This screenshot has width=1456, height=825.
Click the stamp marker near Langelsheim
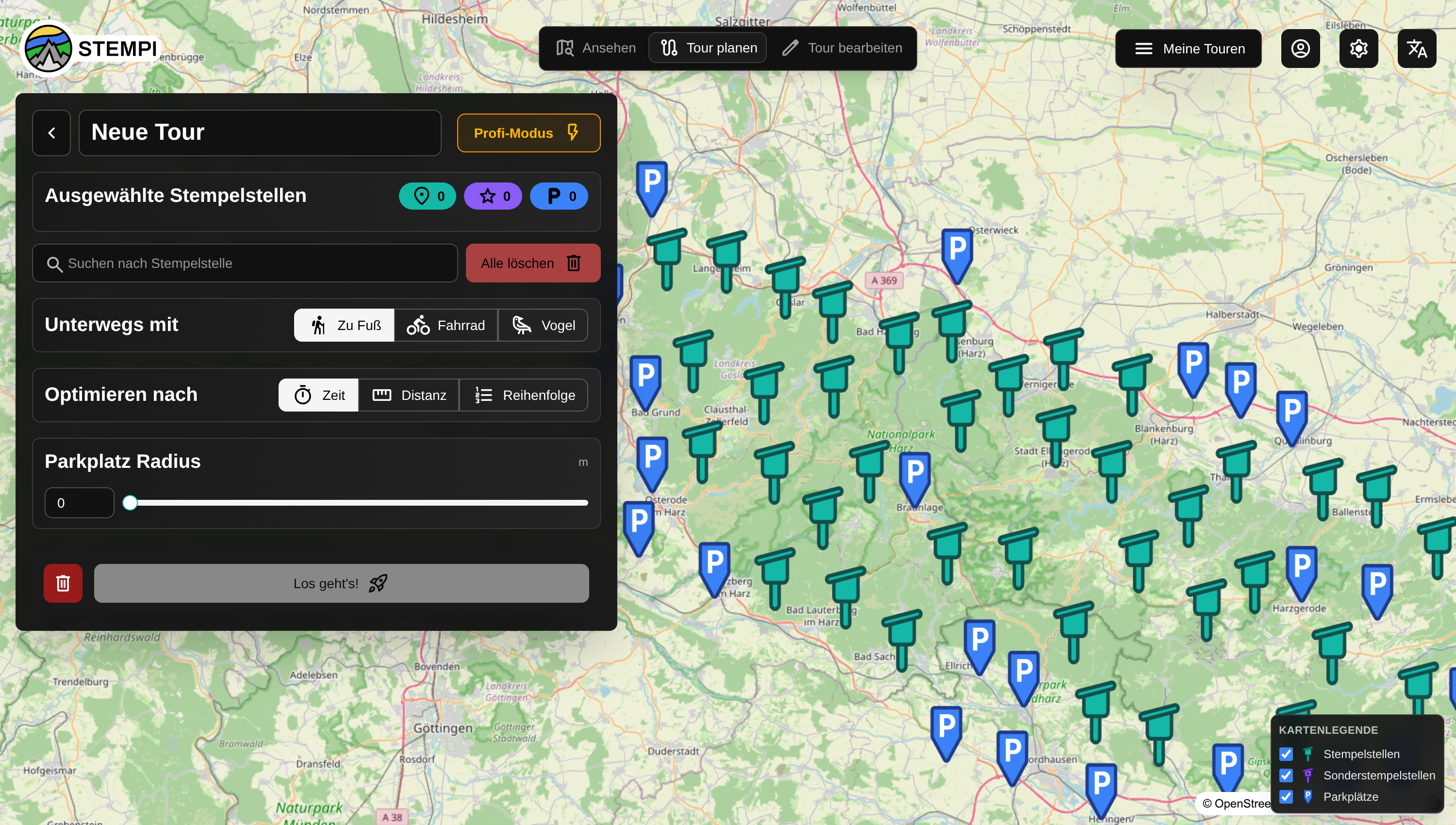point(726,262)
